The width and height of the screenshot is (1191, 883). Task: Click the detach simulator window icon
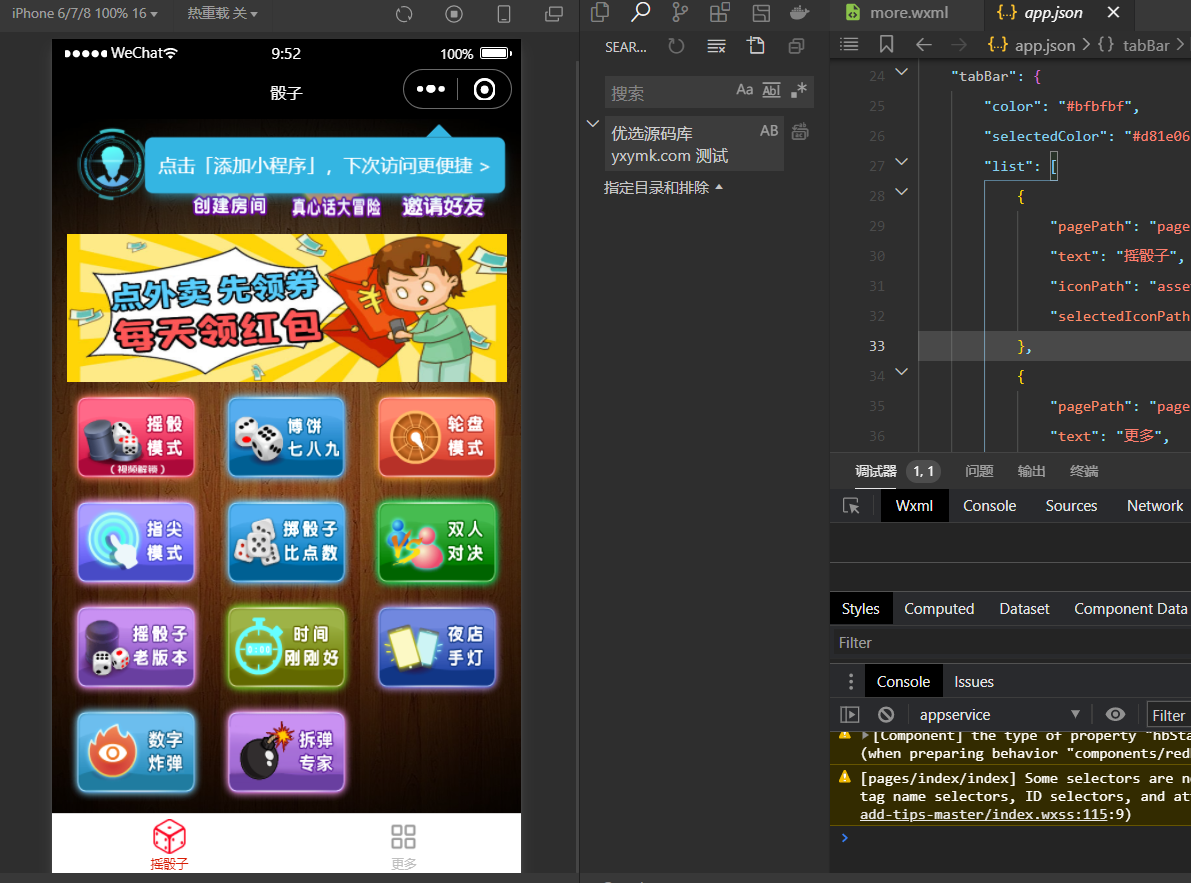(554, 14)
